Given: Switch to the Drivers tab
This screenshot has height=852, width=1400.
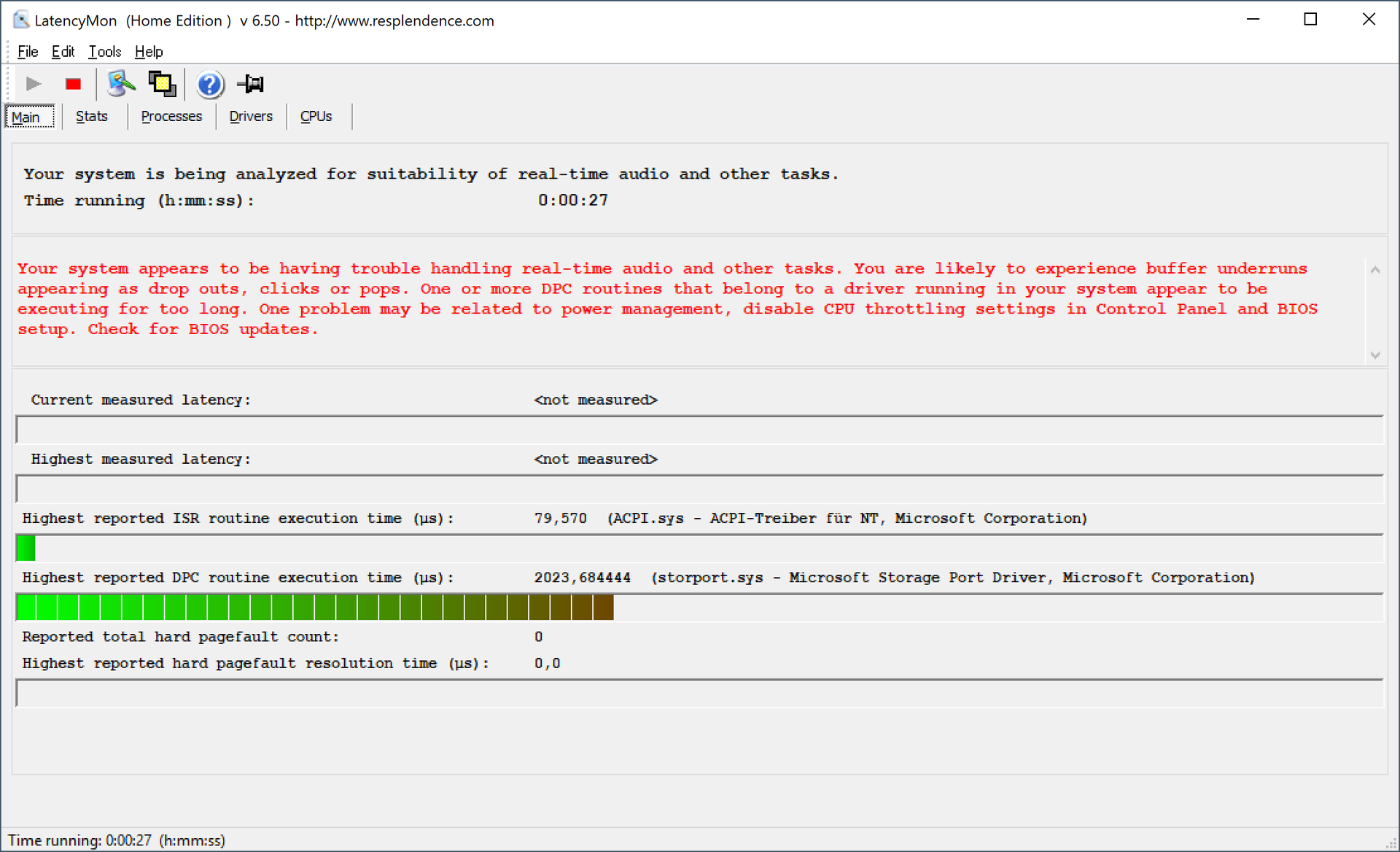Looking at the screenshot, I should pyautogui.click(x=251, y=117).
